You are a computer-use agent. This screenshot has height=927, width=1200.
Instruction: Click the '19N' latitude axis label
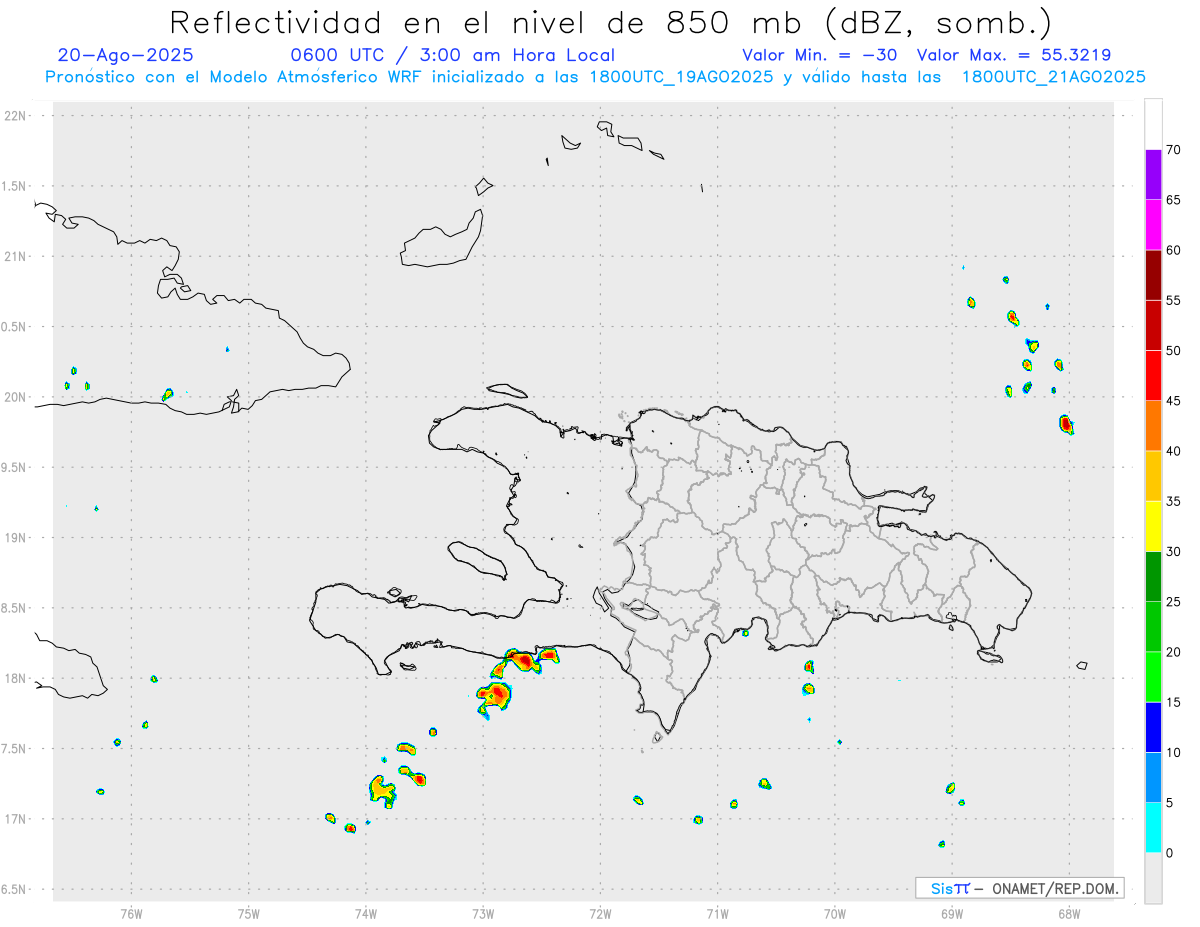17,538
